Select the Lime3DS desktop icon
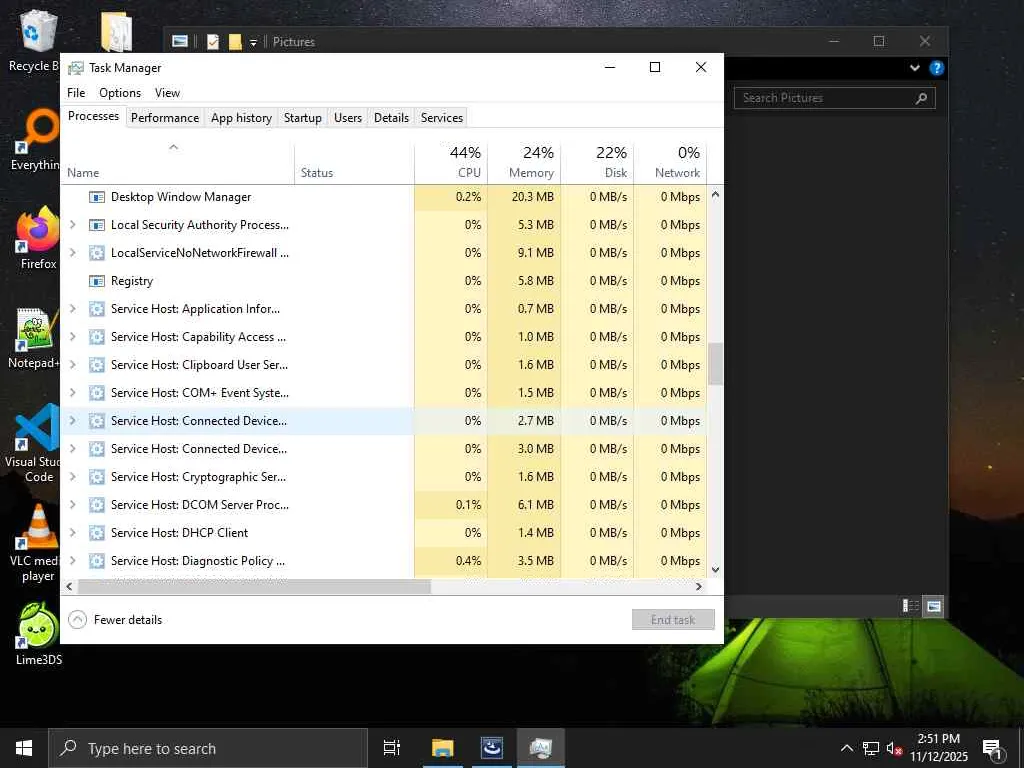The image size is (1024, 768). coord(39,634)
